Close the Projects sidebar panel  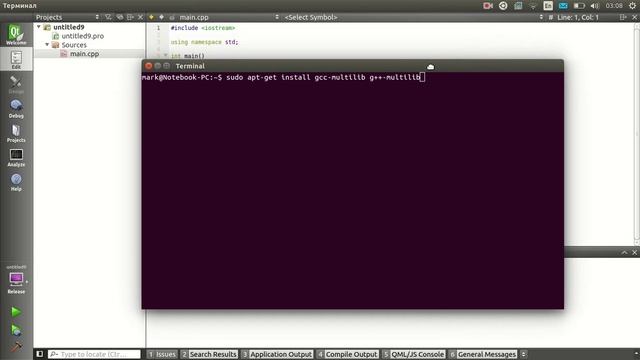tap(140, 17)
